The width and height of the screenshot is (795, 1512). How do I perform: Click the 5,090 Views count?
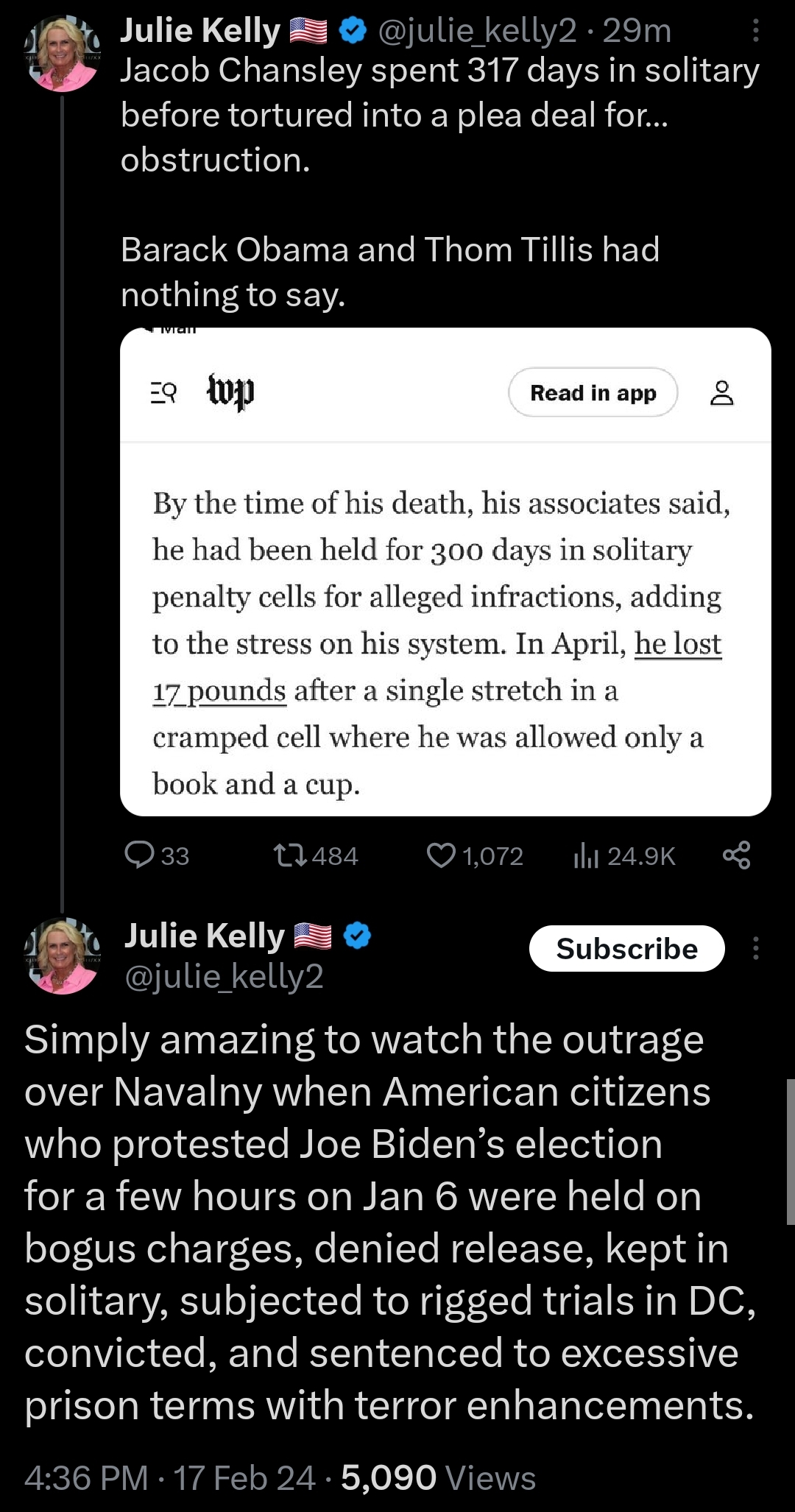[x=438, y=1478]
